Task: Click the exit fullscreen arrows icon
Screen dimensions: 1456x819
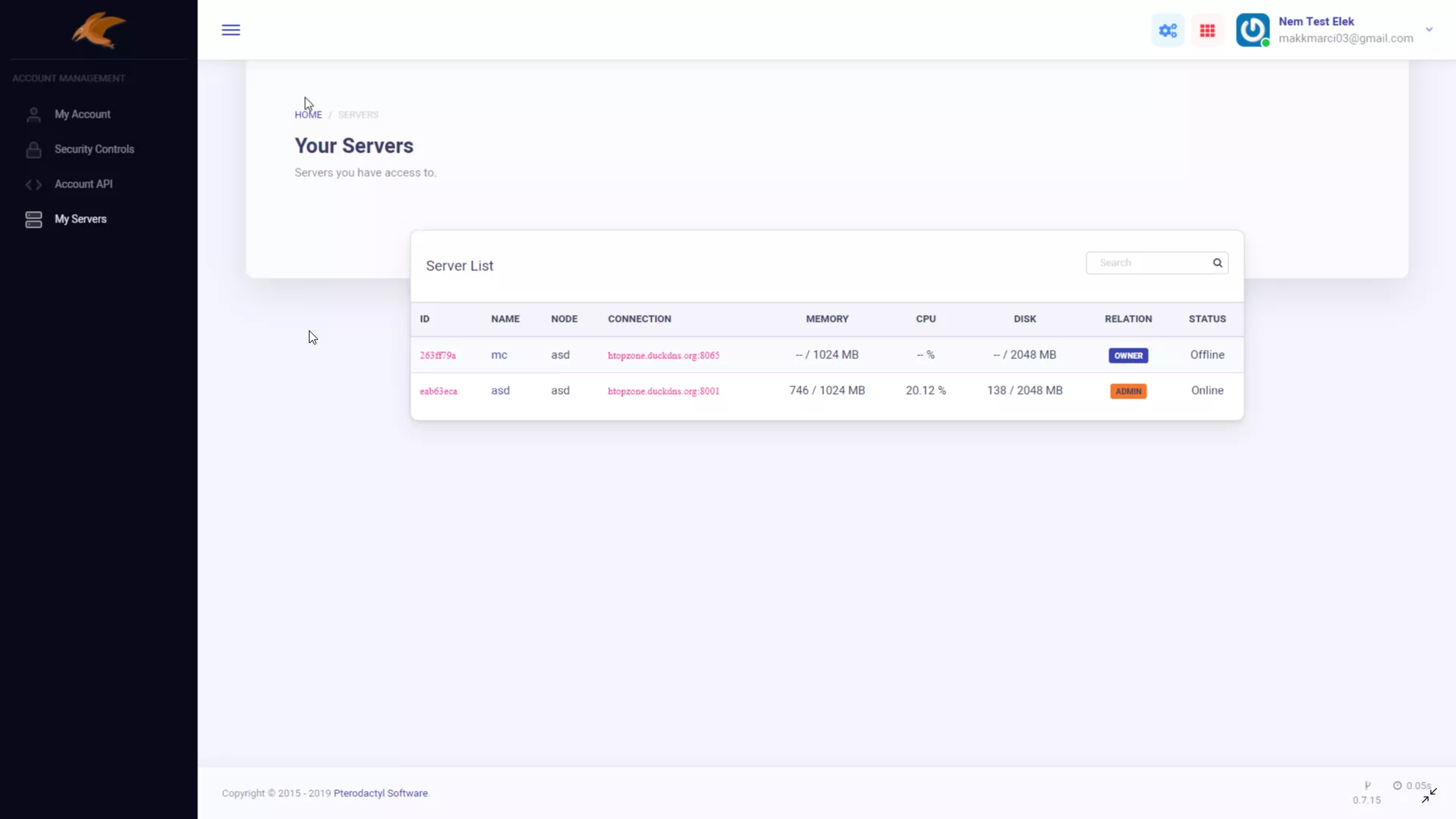Action: (x=1429, y=795)
